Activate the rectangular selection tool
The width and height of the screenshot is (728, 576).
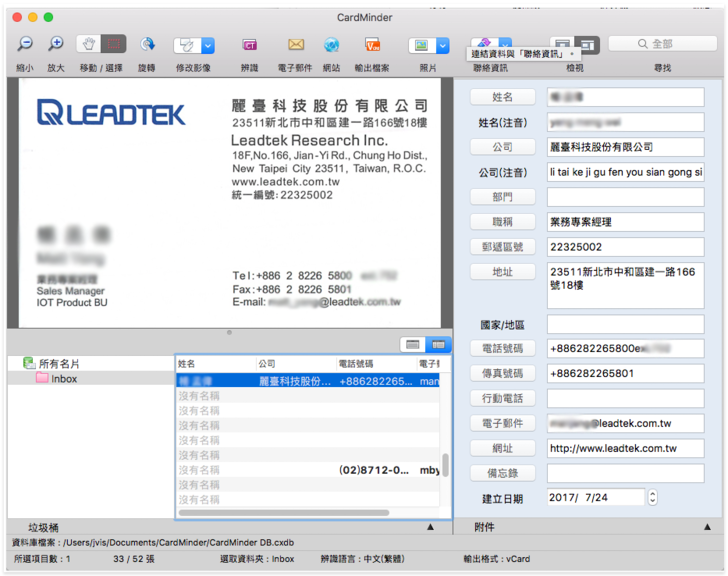pyautogui.click(x=114, y=44)
